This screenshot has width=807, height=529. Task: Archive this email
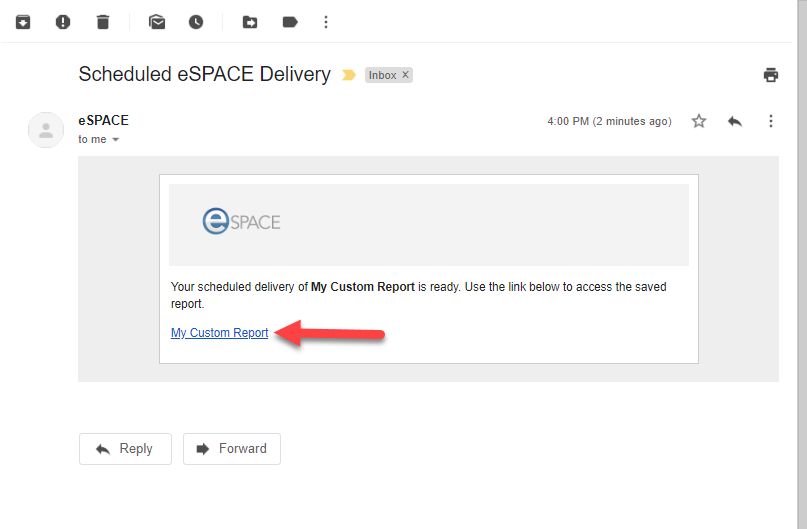(23, 22)
